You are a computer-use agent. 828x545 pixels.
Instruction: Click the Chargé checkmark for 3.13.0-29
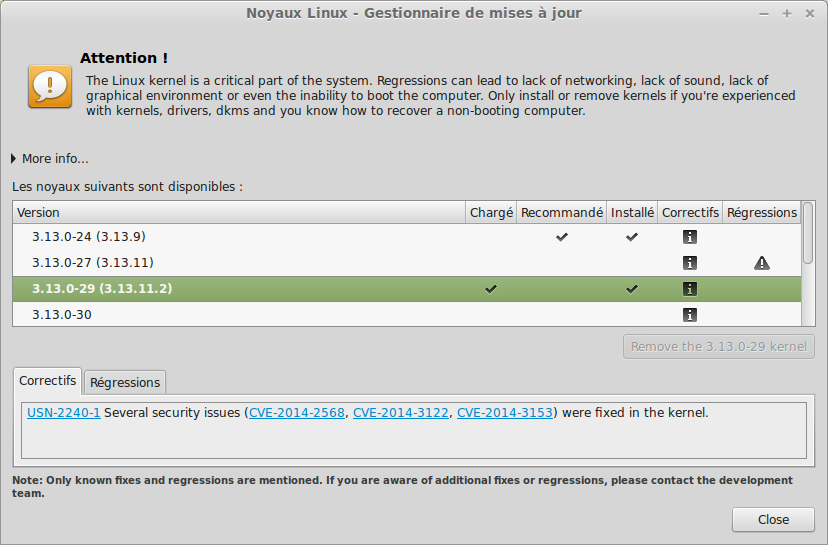point(491,289)
